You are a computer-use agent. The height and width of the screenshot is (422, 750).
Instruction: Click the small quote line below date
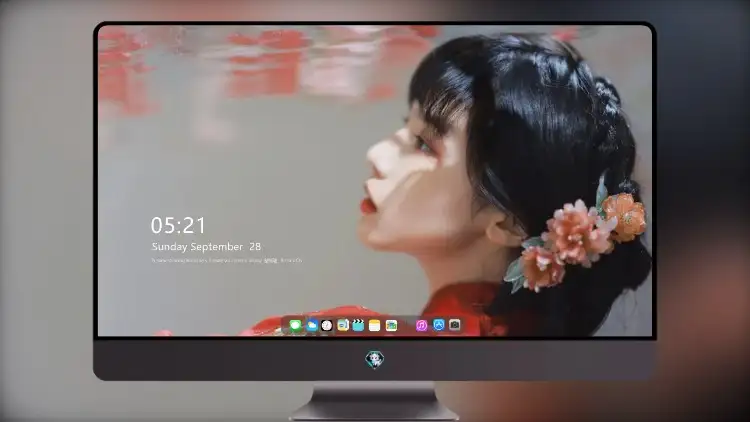point(227,260)
